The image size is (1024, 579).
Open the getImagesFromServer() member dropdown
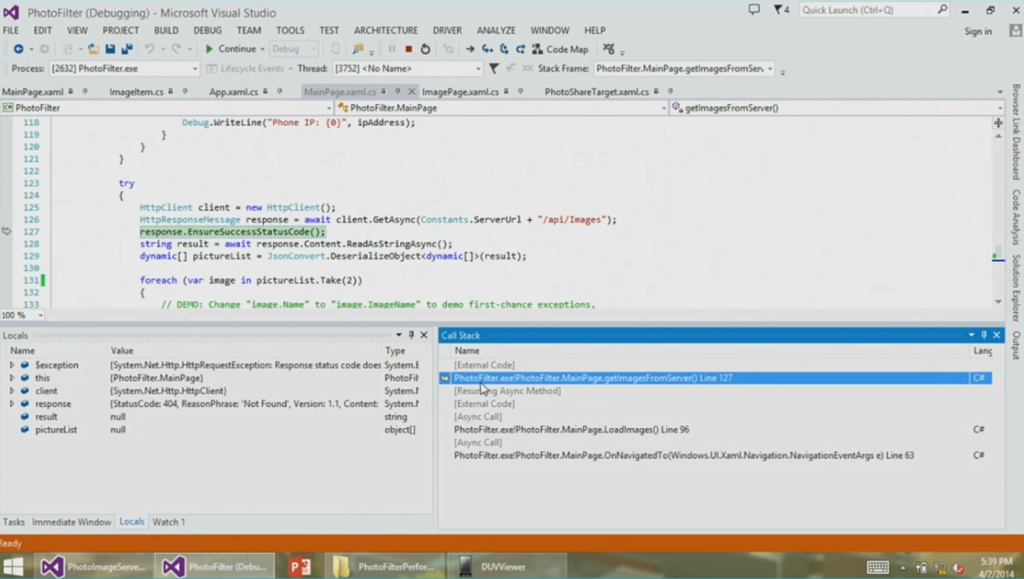click(x=1000, y=108)
